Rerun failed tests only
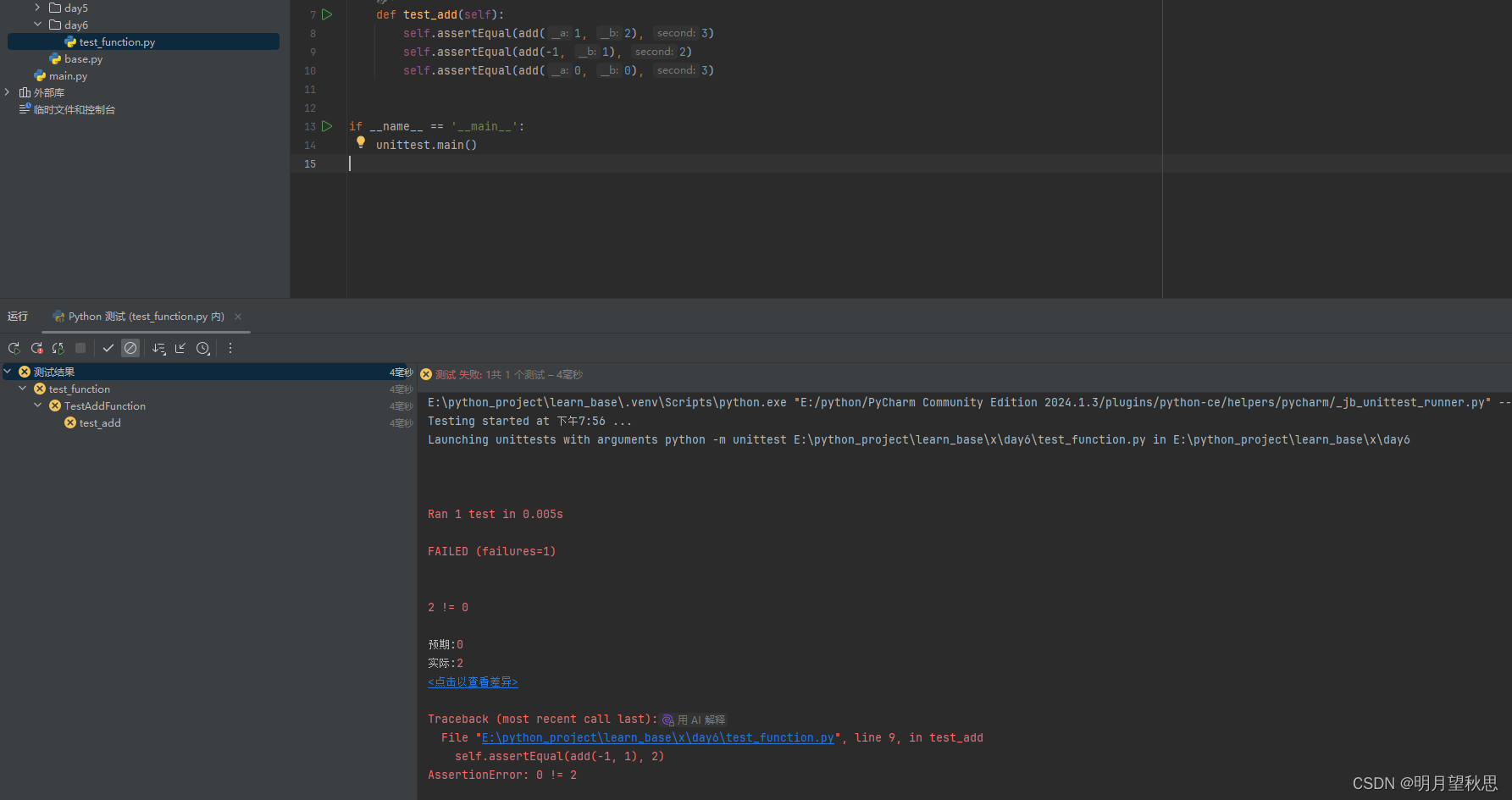The height and width of the screenshot is (800, 1512). (x=36, y=348)
